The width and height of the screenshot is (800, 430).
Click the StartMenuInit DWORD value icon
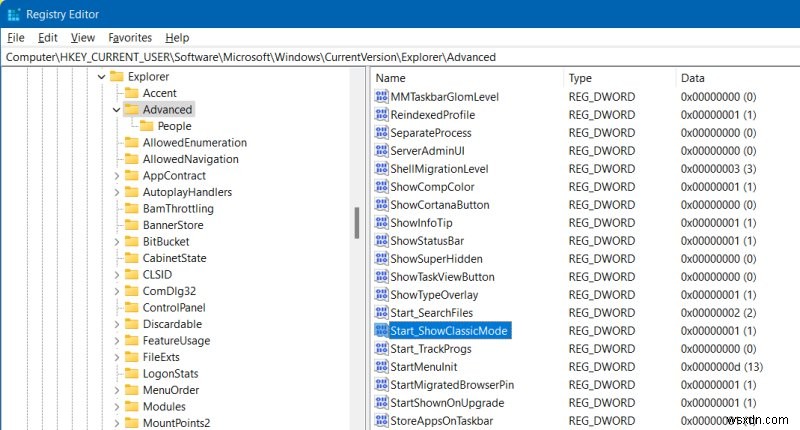click(x=382, y=367)
